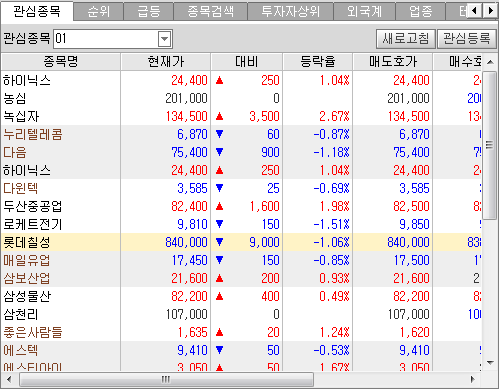Select the 좋은사람들 stock row
The width and height of the screenshot is (499, 389).
pos(241,332)
